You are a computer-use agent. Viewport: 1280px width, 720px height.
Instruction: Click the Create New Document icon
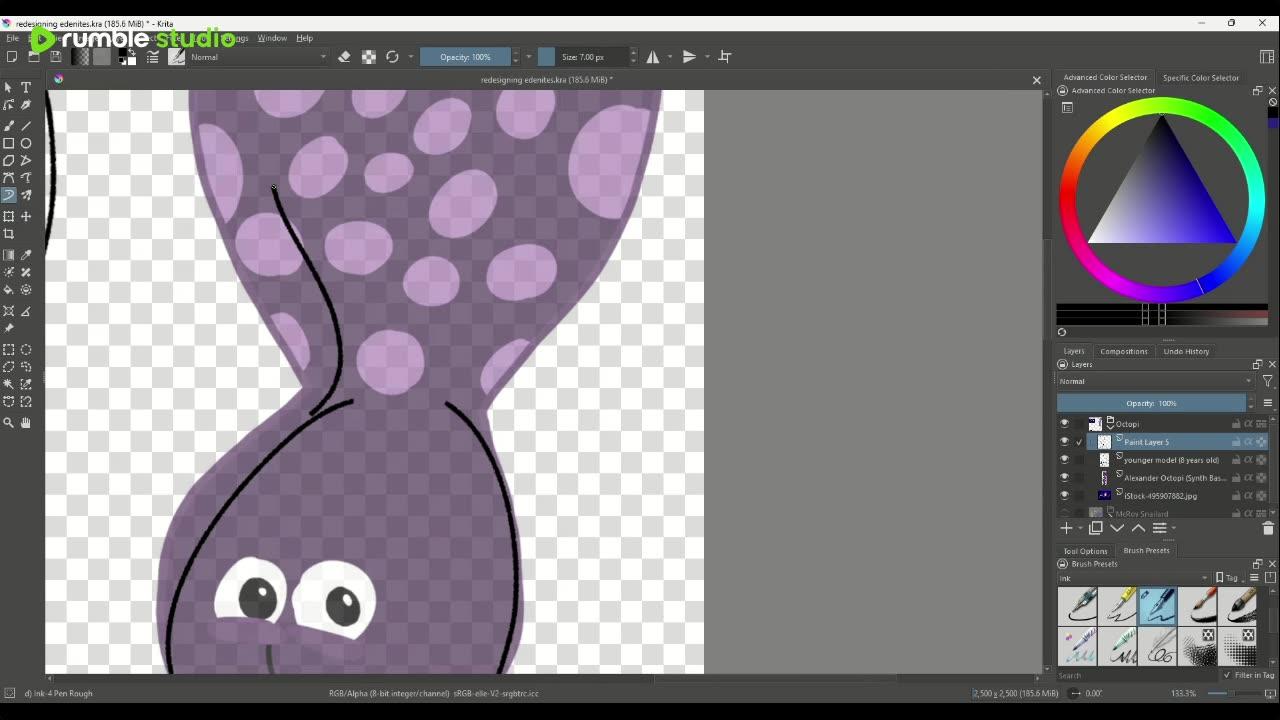[x=12, y=57]
